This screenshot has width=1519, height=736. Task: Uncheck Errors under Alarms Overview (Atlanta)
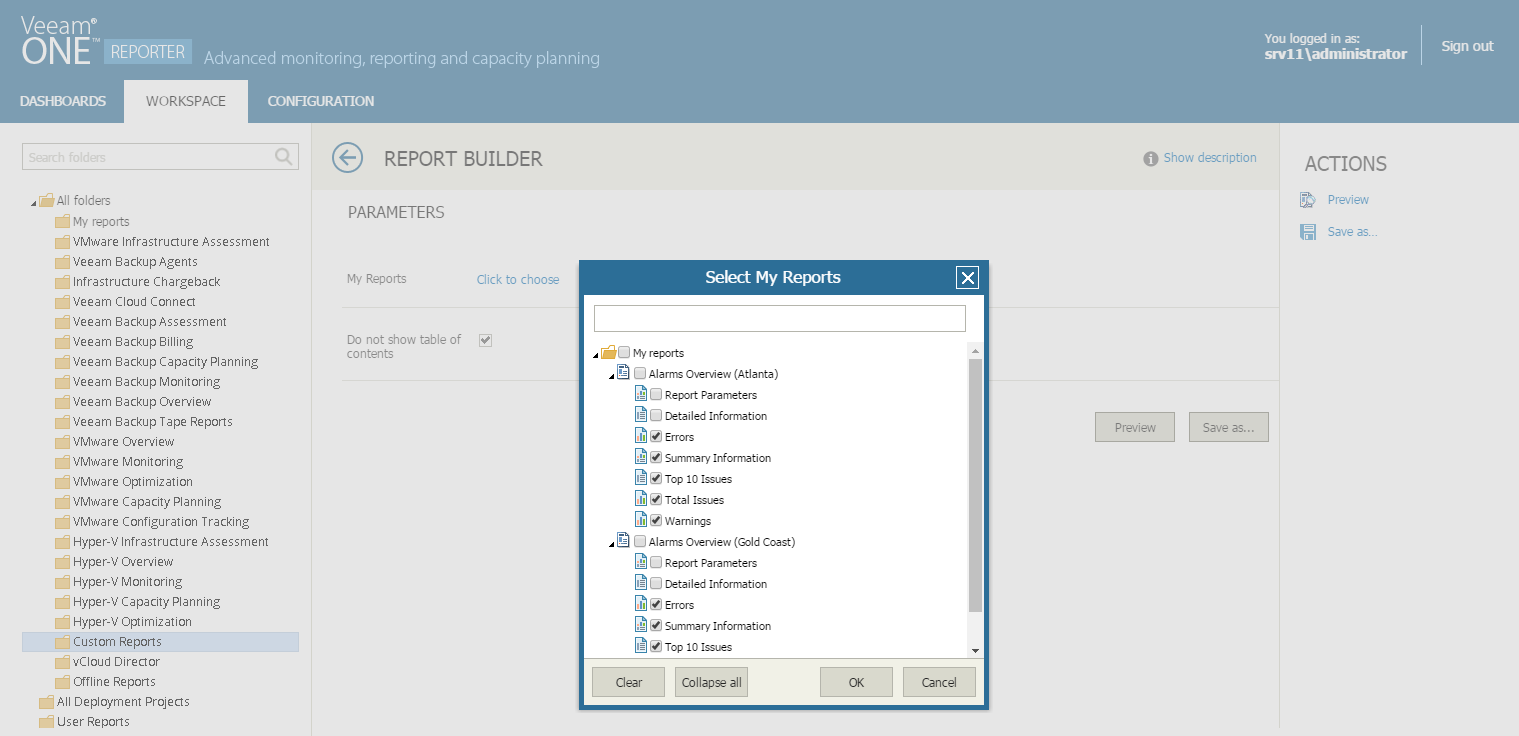point(656,437)
